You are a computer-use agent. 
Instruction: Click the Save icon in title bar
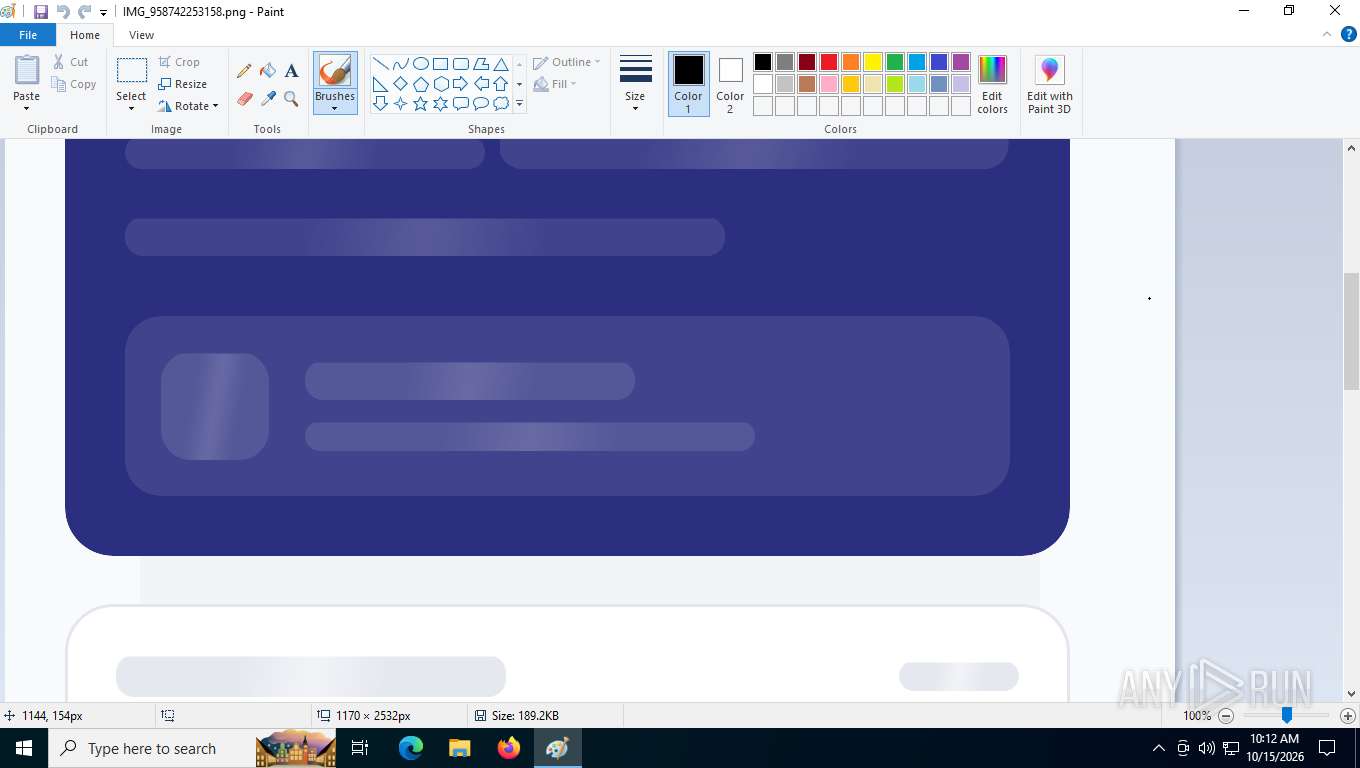click(x=41, y=12)
